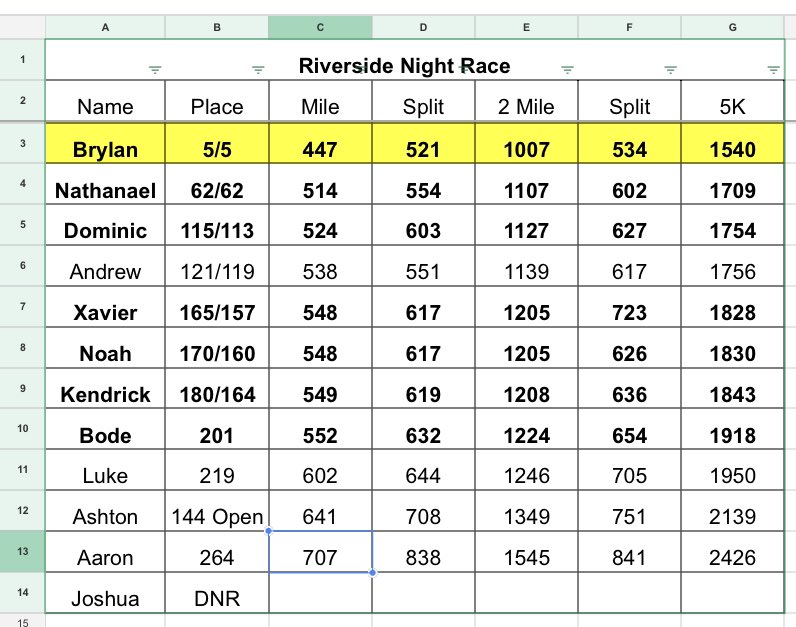Select the Nathanael name cell

coord(105,184)
